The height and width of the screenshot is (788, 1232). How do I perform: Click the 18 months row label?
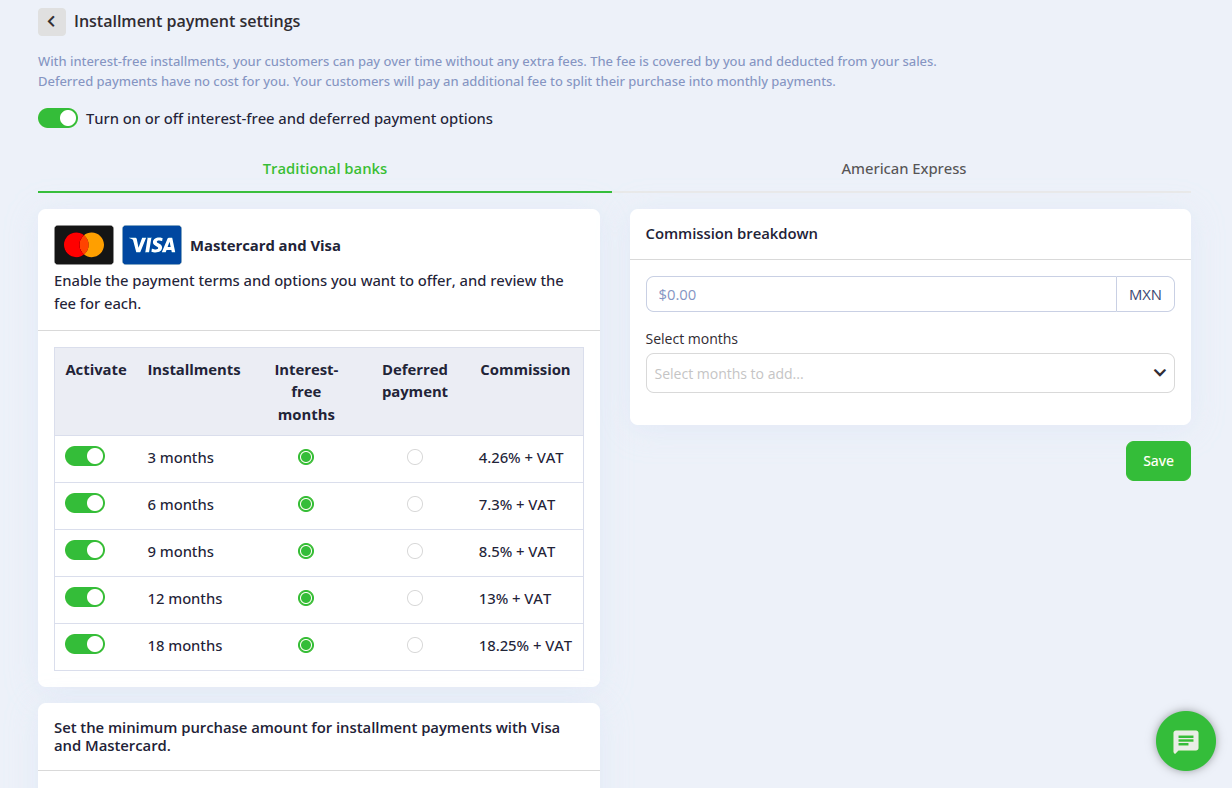(x=185, y=646)
